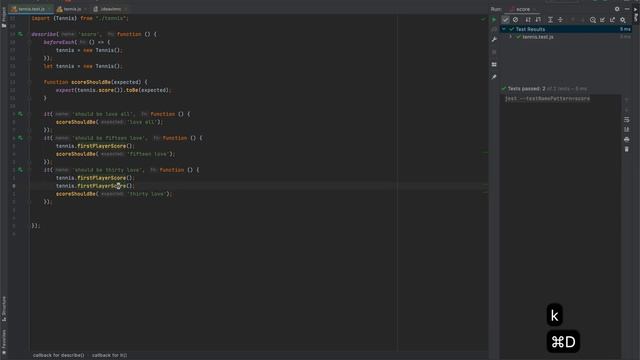Collapse the Test Results tree node

point(504,29)
